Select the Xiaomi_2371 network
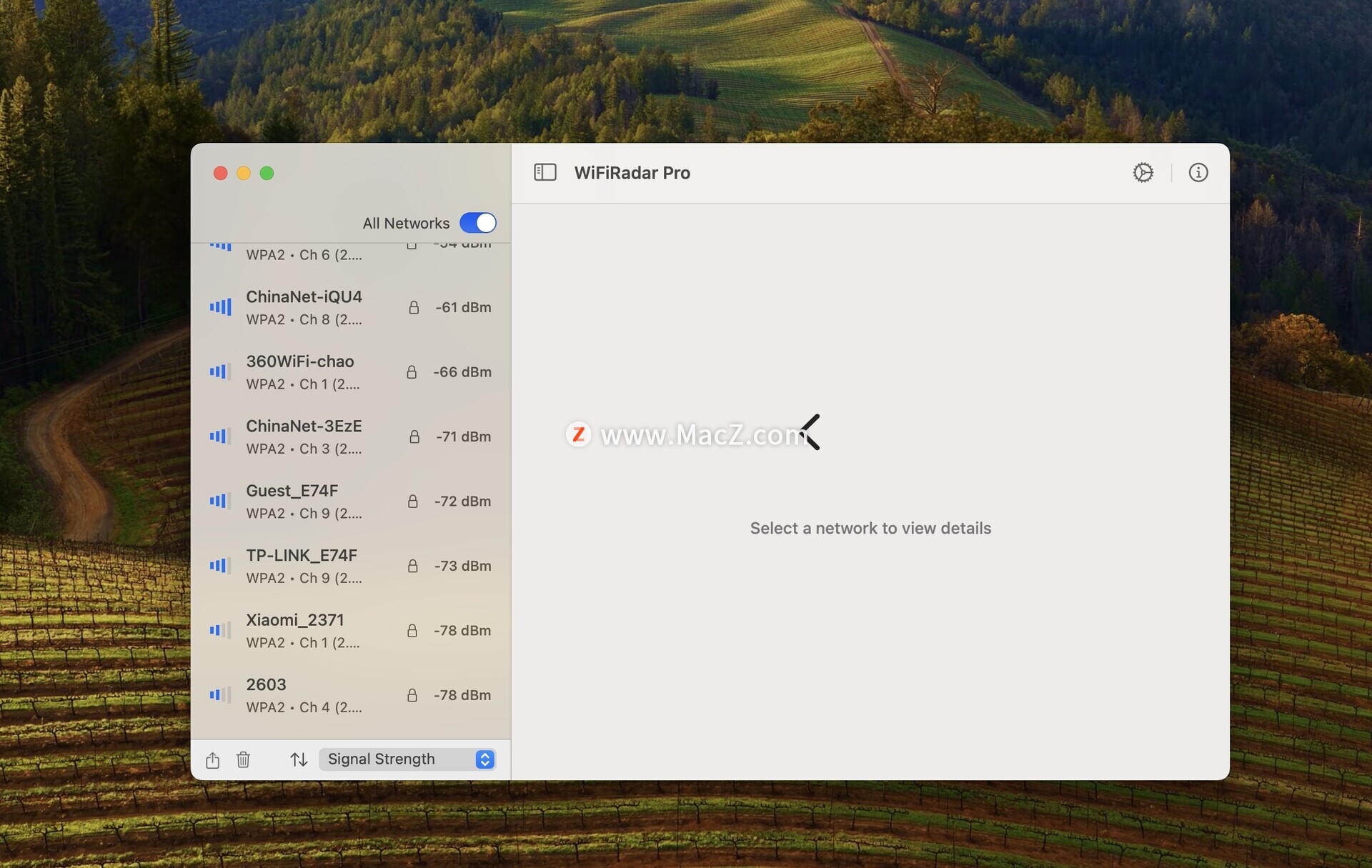 (x=350, y=630)
